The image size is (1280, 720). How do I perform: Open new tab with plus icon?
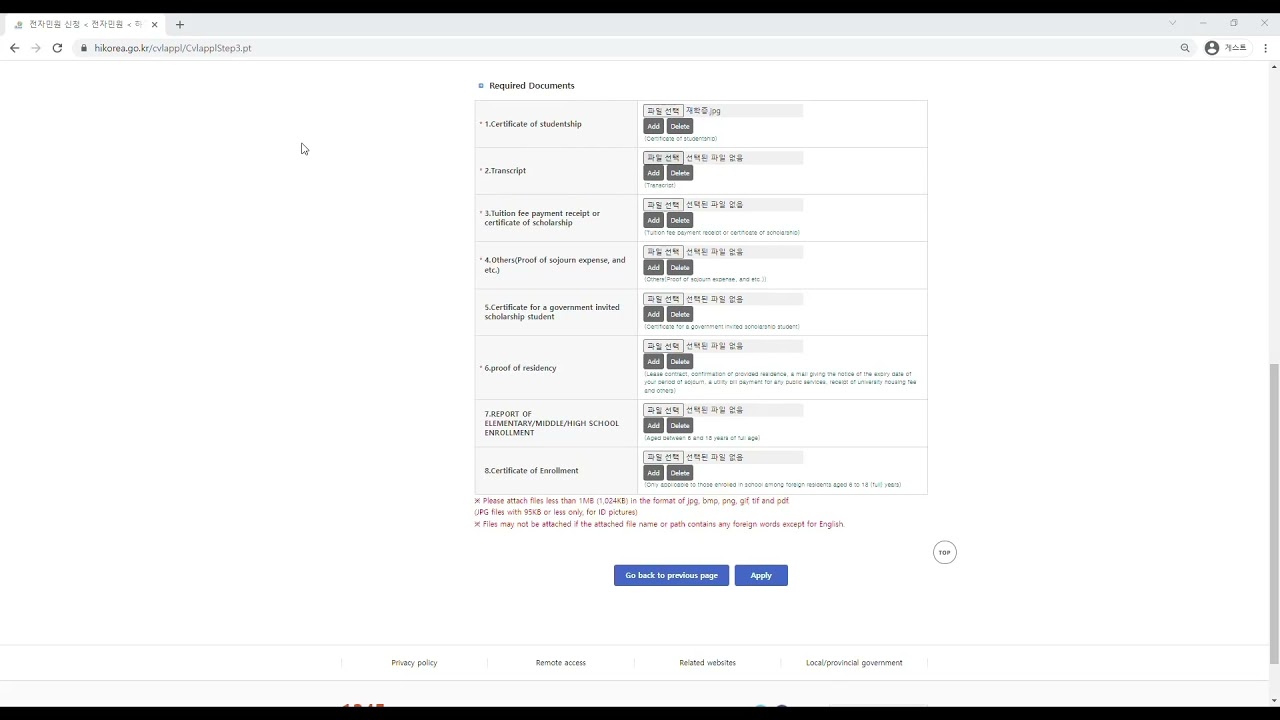[x=180, y=24]
